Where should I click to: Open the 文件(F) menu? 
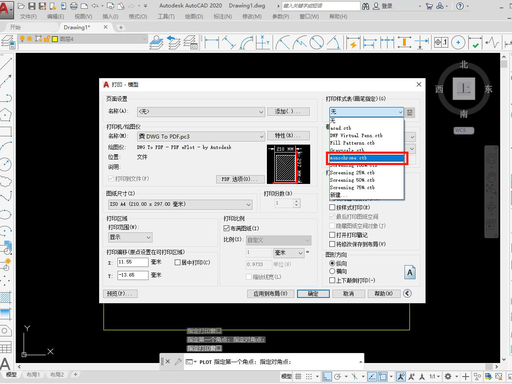(28, 16)
